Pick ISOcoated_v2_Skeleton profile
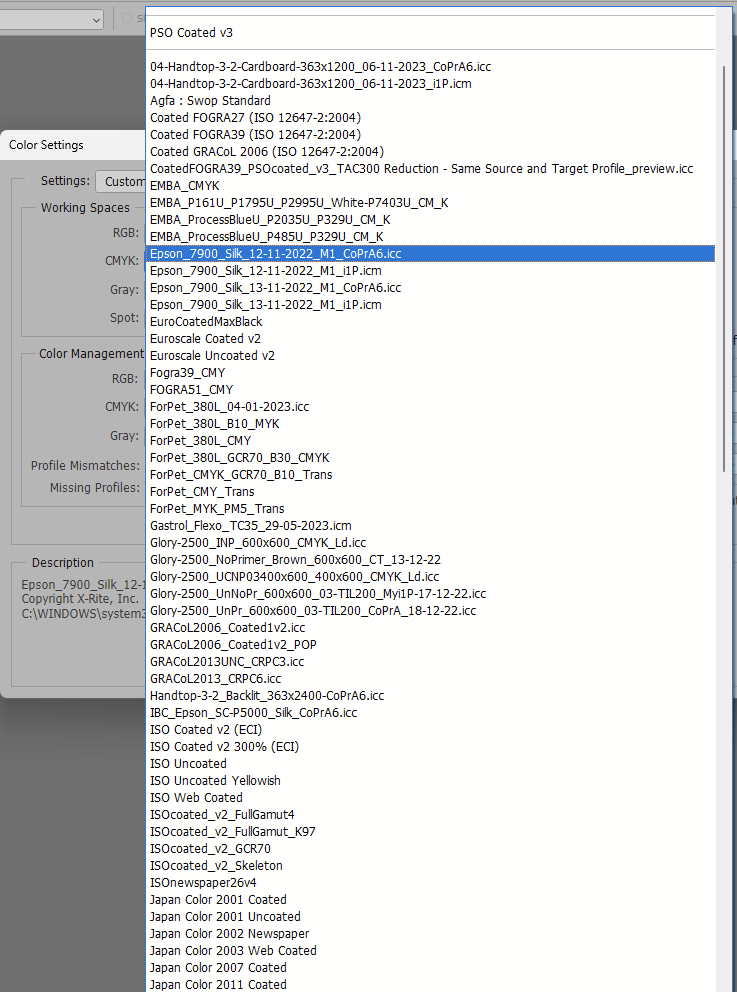 tap(430, 867)
